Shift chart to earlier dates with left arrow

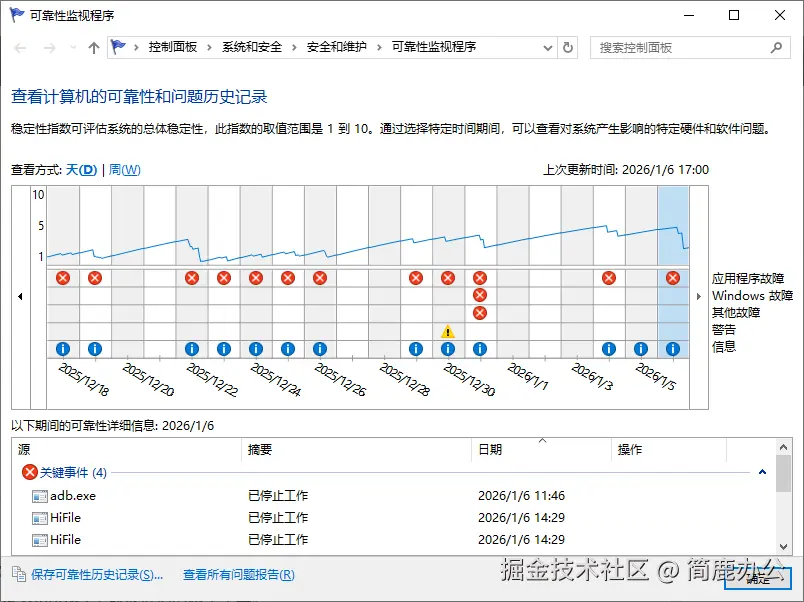pyautogui.click(x=21, y=296)
